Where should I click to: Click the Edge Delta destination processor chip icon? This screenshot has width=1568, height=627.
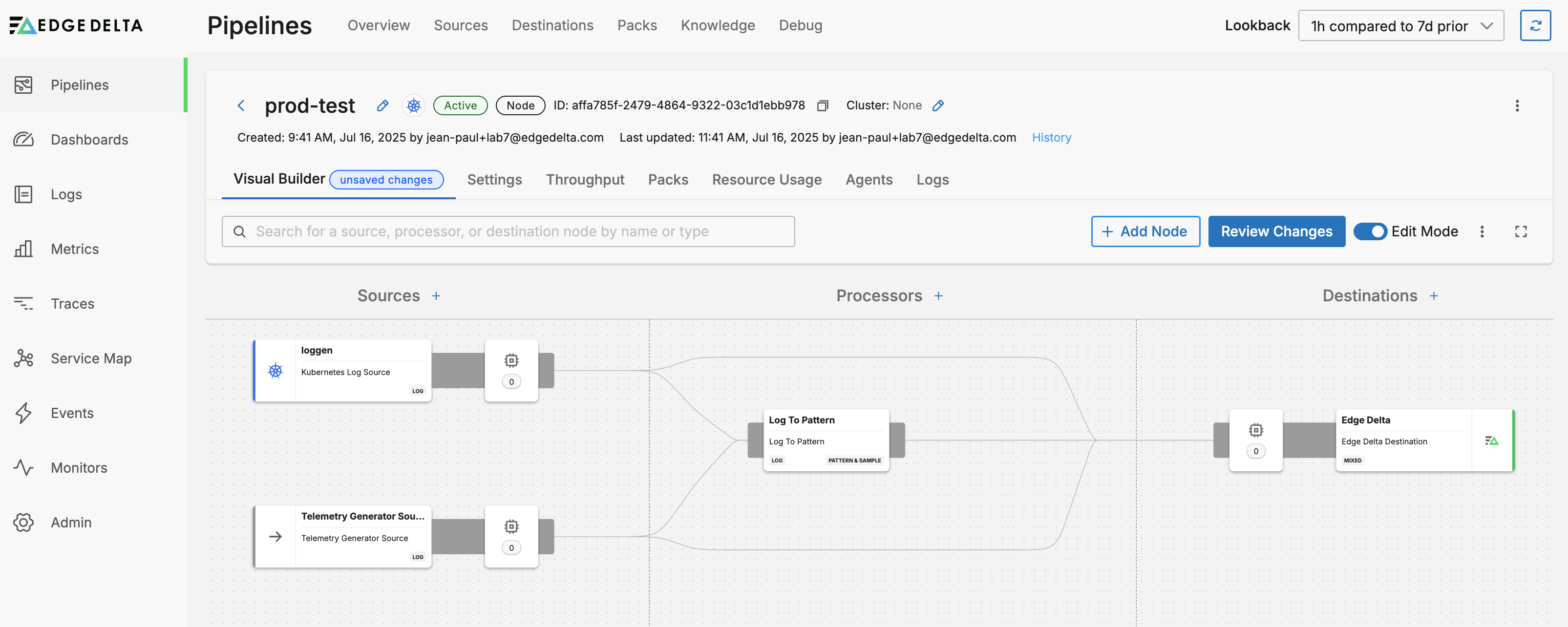click(1256, 430)
